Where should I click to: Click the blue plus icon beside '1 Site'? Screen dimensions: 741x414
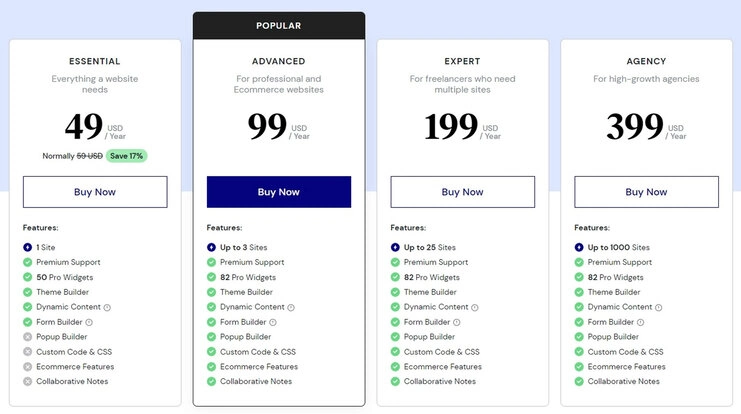coord(27,247)
